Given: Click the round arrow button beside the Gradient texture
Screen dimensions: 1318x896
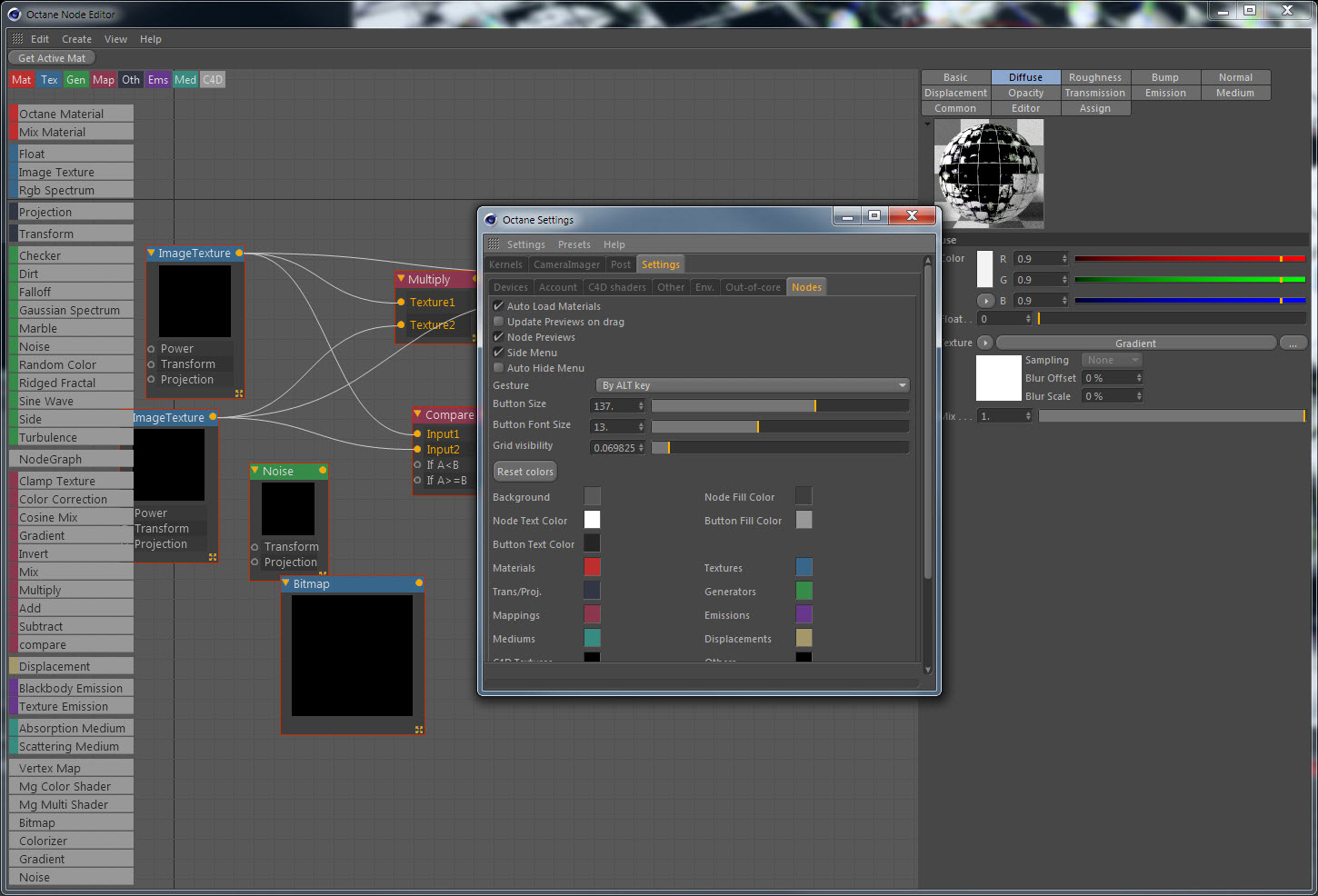Looking at the screenshot, I should (985, 343).
